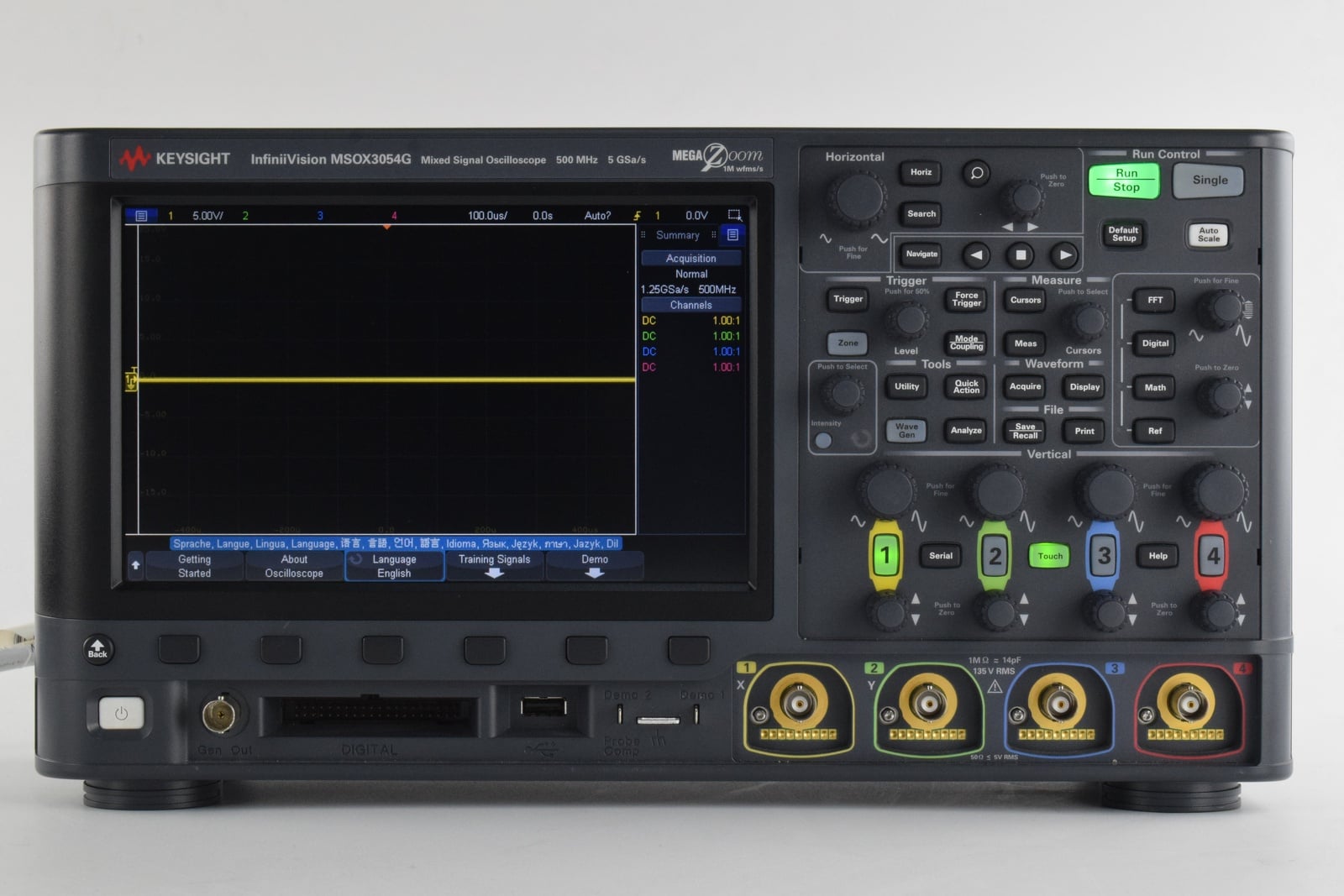Image resolution: width=1344 pixels, height=896 pixels.
Task: Click the intensity button beside Wave Gen
Action: 823,440
